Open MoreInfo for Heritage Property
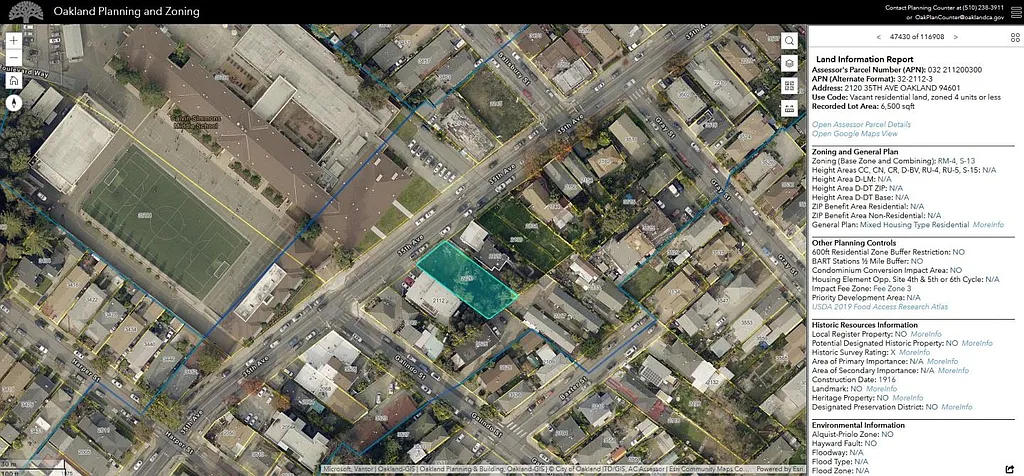1024x476 pixels. pyautogui.click(x=908, y=398)
